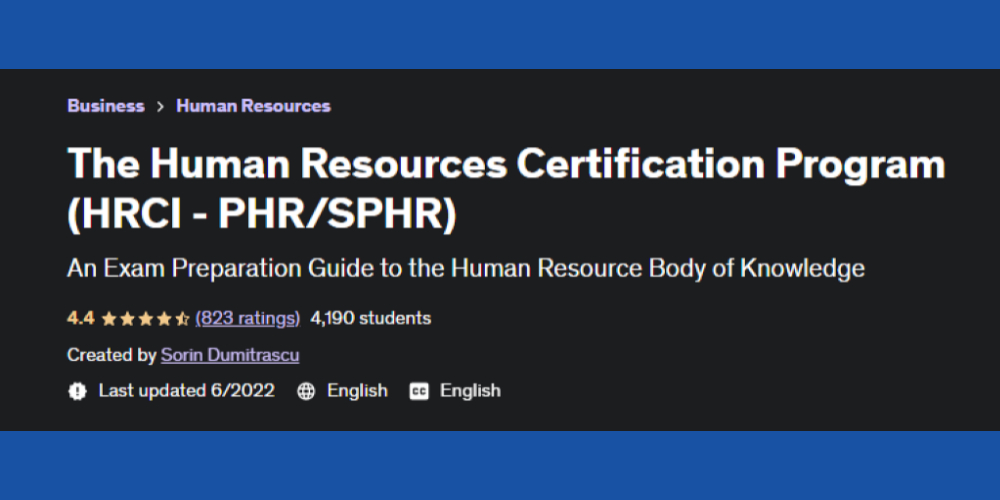Click the breadcrumb chevron separator
The height and width of the screenshot is (500, 1000).
coord(160,107)
